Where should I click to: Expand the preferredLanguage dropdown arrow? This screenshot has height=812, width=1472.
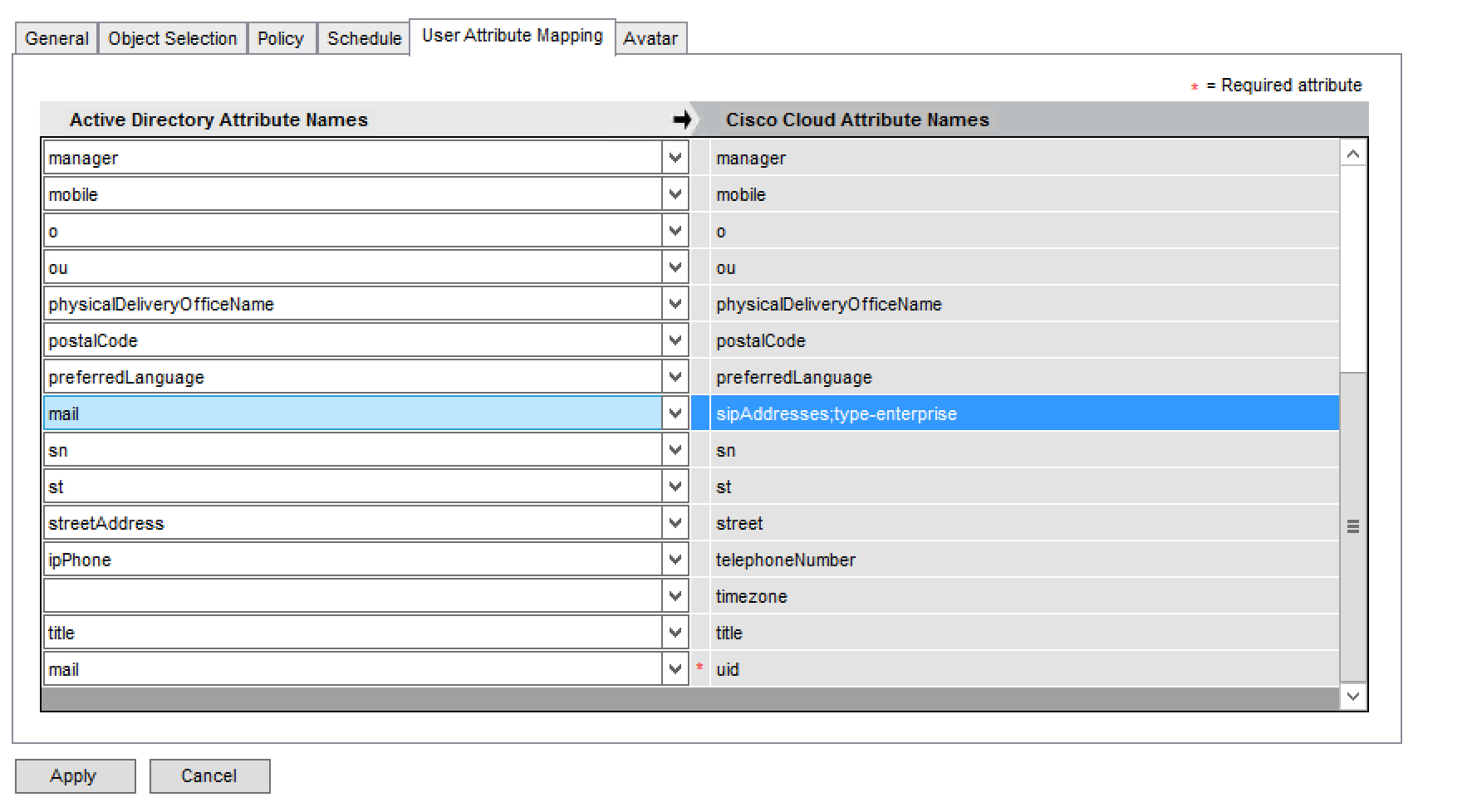(x=675, y=376)
